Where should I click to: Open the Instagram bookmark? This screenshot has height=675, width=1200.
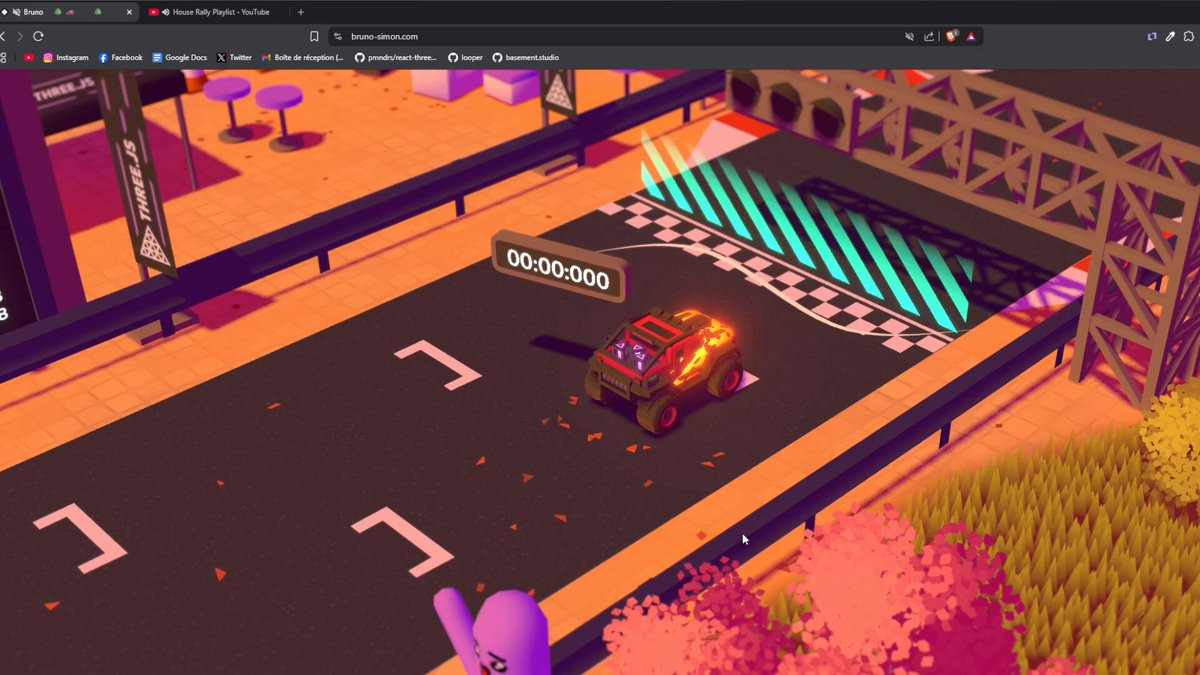pos(66,58)
